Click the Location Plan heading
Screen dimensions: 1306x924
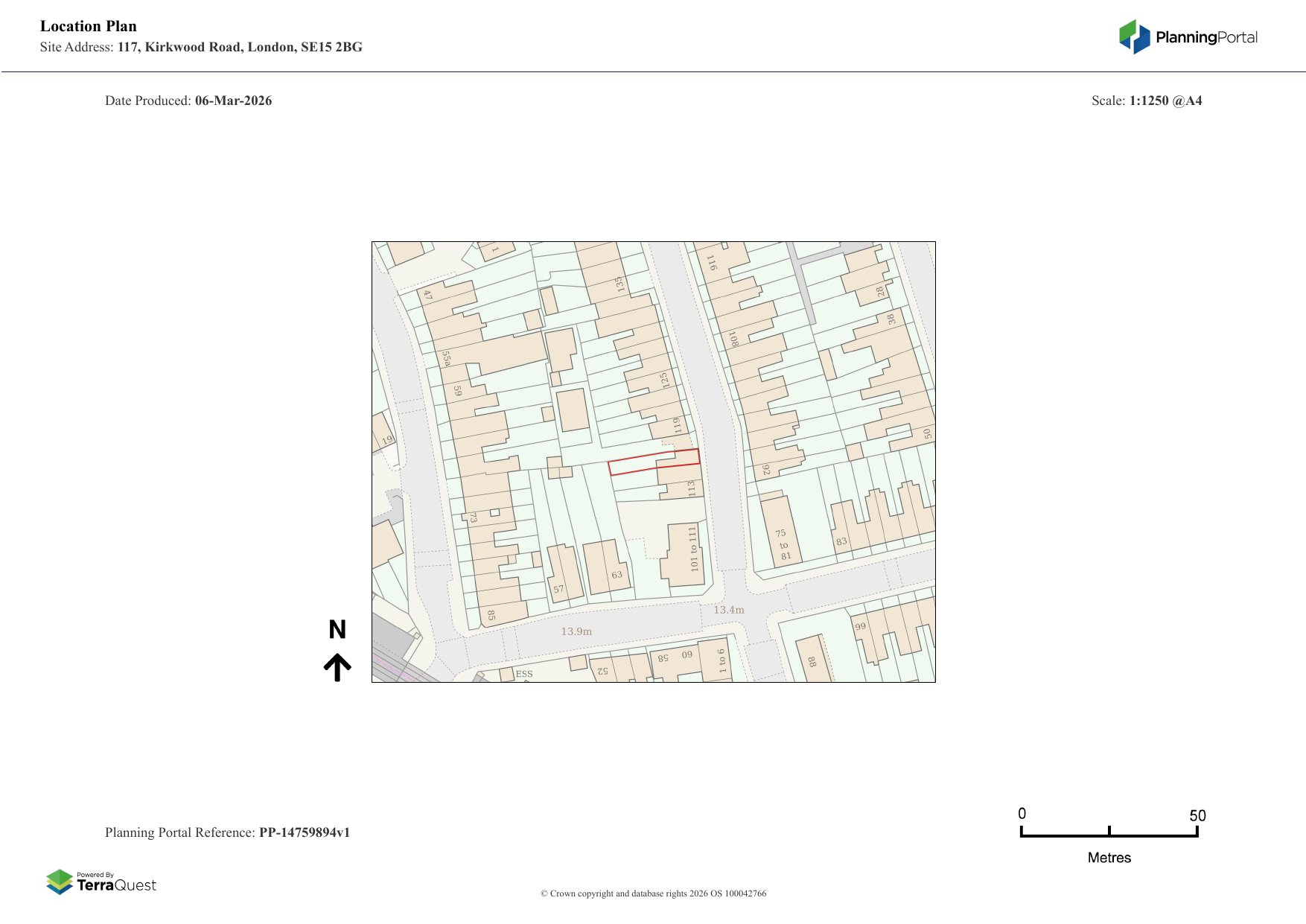pos(89,26)
